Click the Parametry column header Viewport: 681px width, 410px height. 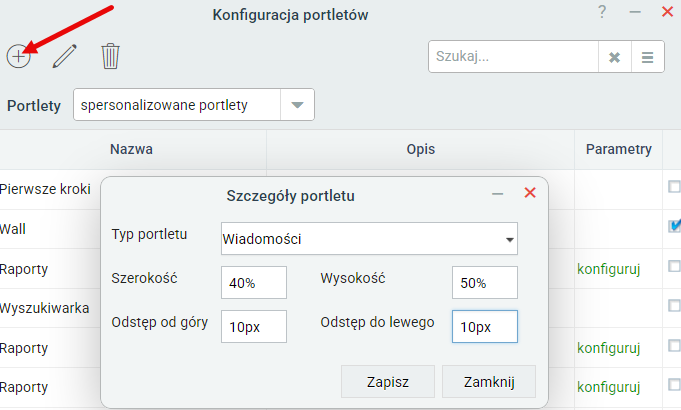pyautogui.click(x=618, y=149)
